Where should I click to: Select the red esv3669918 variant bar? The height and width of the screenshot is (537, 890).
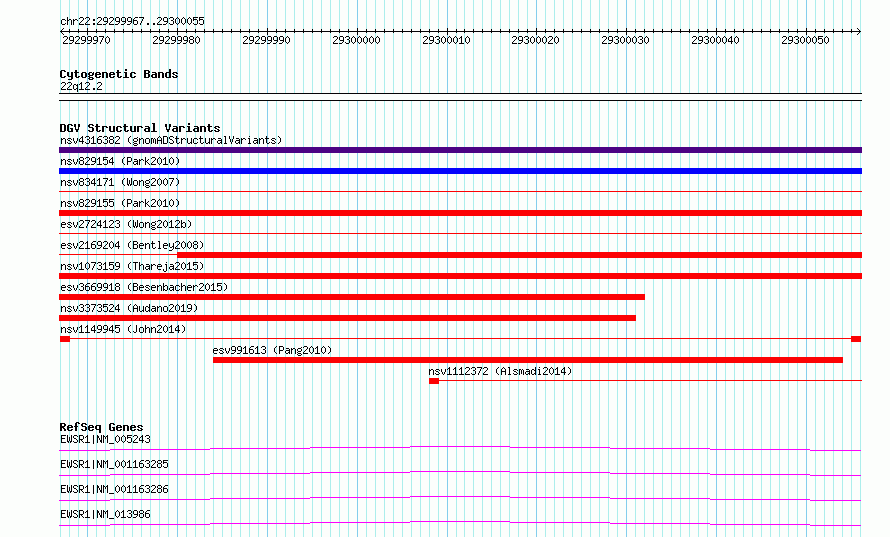pyautogui.click(x=352, y=297)
